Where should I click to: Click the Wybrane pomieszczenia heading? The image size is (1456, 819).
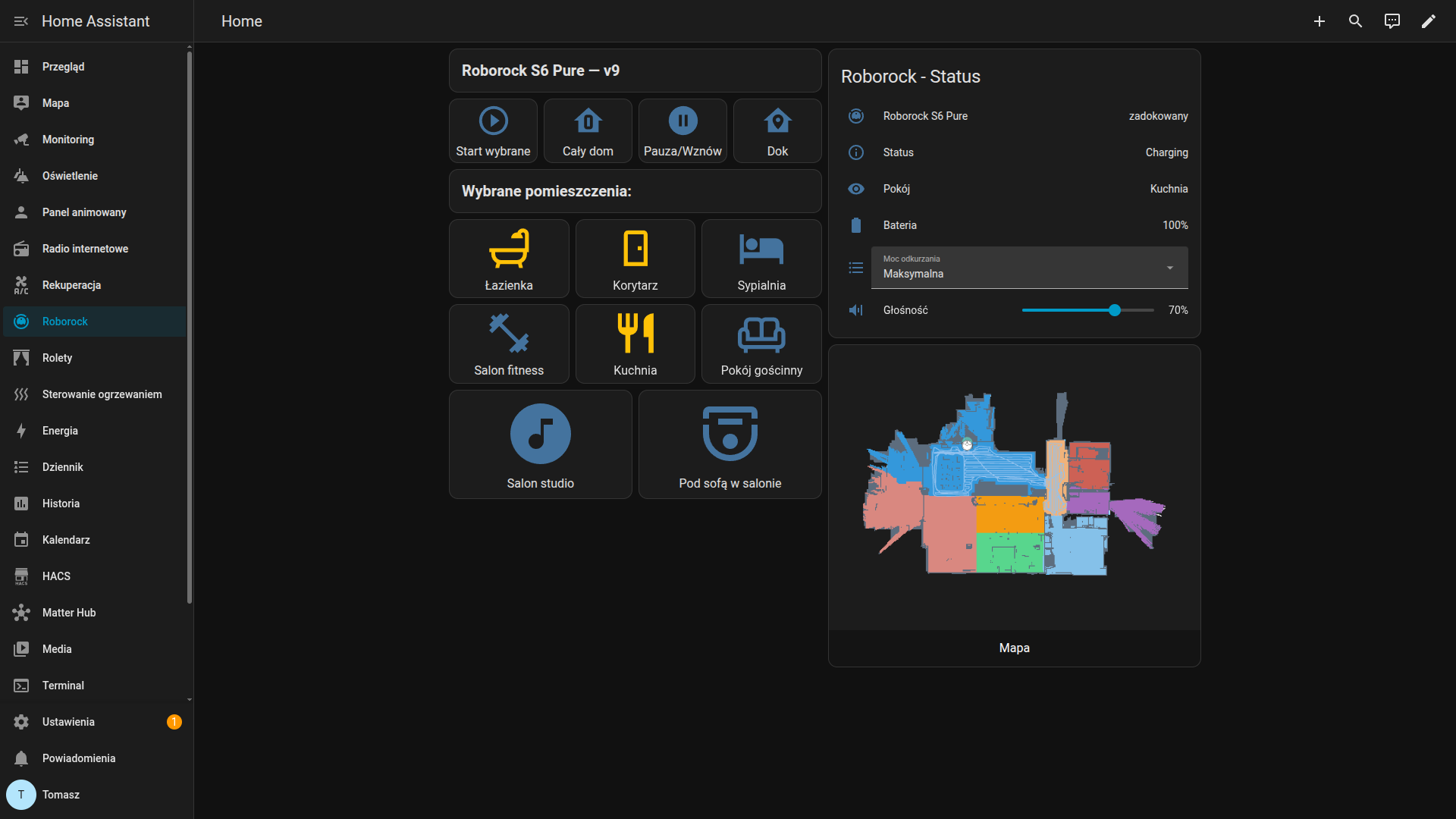(x=546, y=191)
